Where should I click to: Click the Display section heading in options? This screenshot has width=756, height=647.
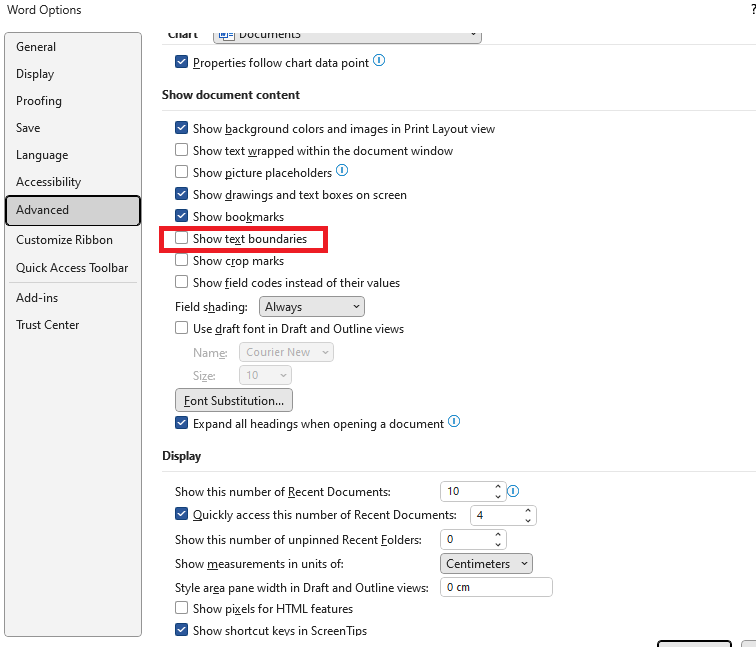click(x=181, y=456)
